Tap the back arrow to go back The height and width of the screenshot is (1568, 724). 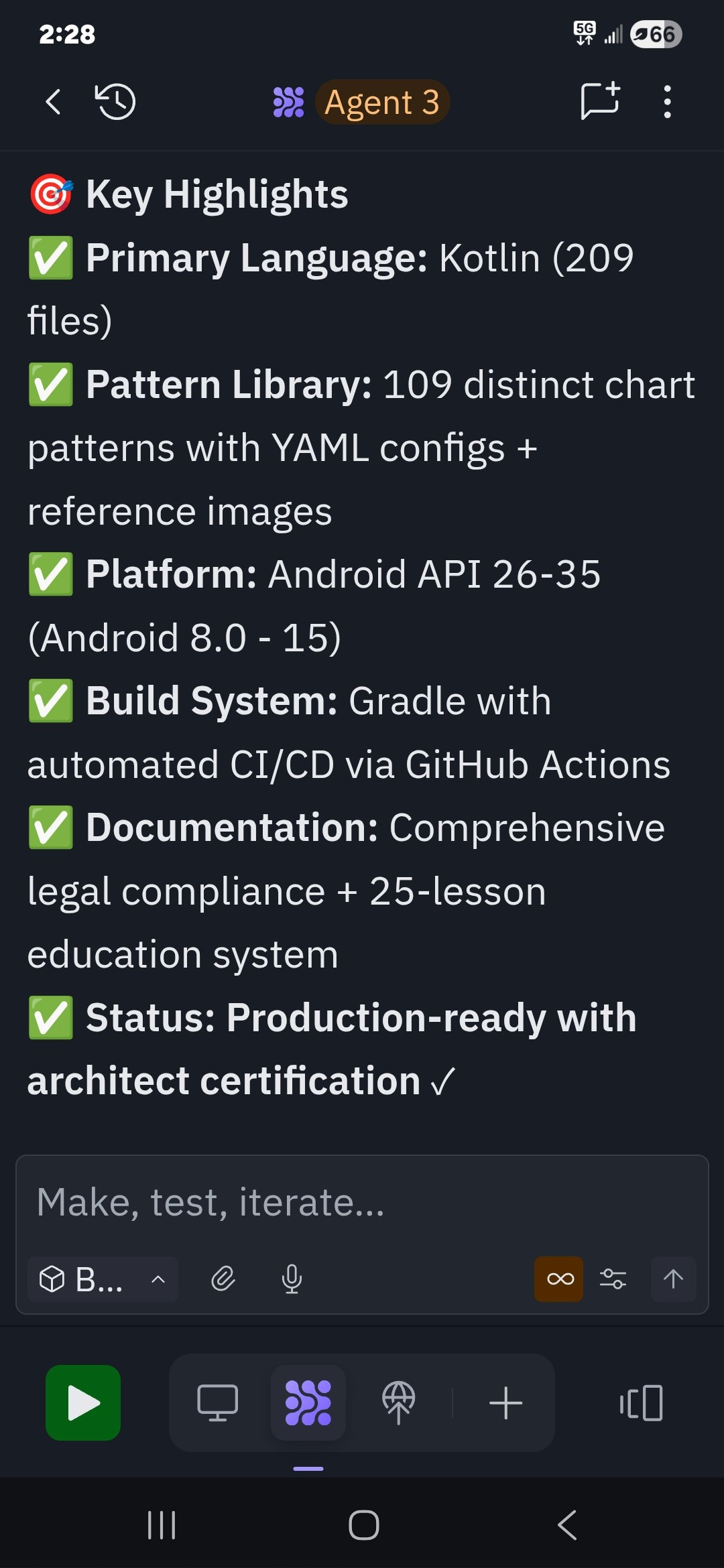(54, 103)
